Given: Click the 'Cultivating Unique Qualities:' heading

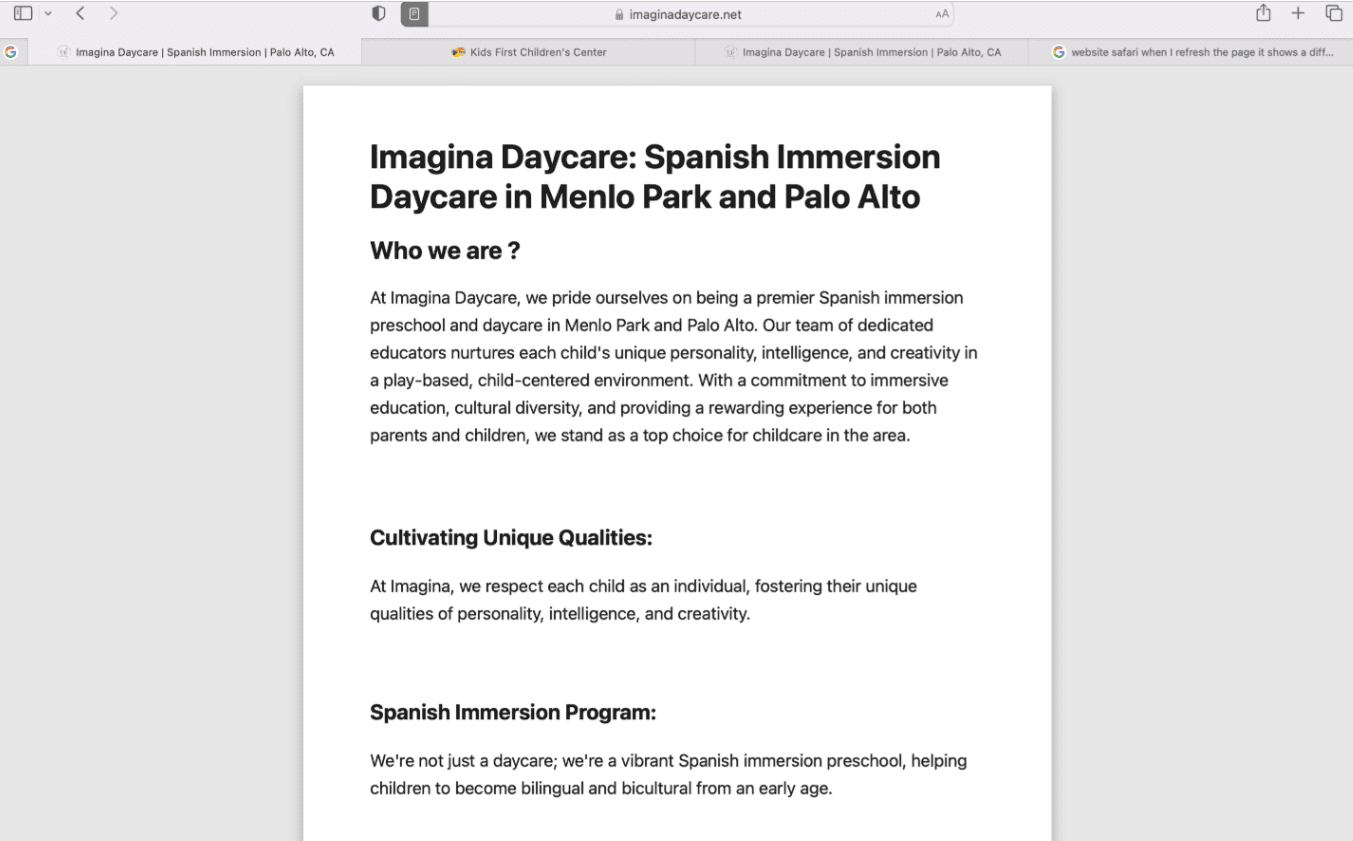Looking at the screenshot, I should (511, 538).
